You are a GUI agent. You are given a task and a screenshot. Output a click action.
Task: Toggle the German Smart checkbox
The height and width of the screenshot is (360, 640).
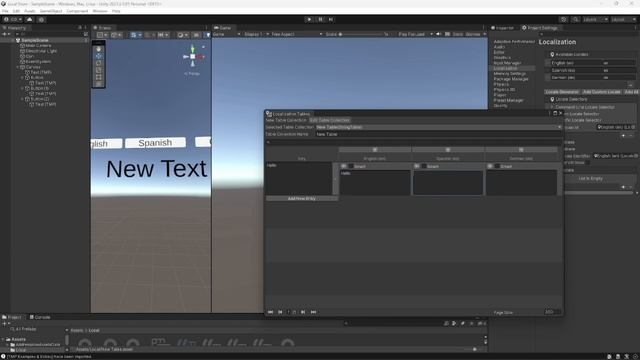tap(497, 166)
